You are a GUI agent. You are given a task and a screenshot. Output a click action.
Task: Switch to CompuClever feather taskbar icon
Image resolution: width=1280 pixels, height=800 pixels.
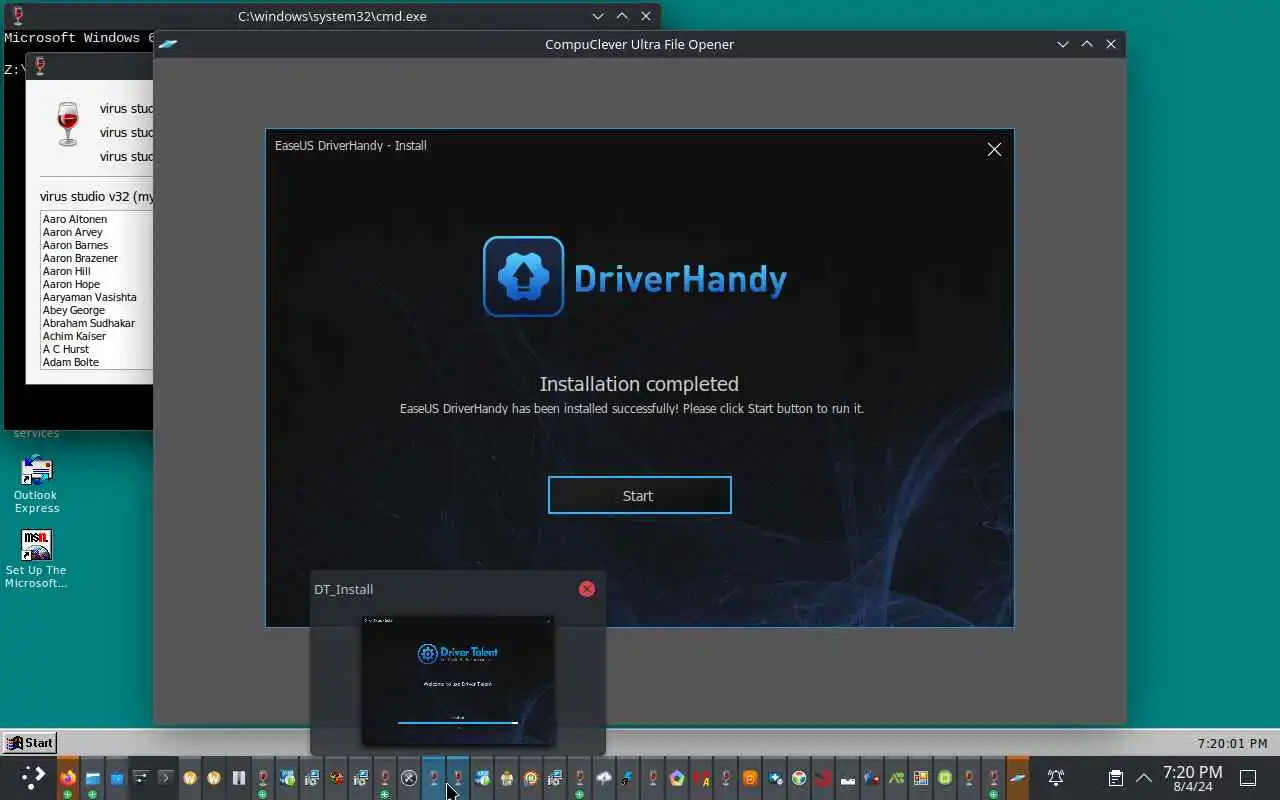tap(1018, 778)
